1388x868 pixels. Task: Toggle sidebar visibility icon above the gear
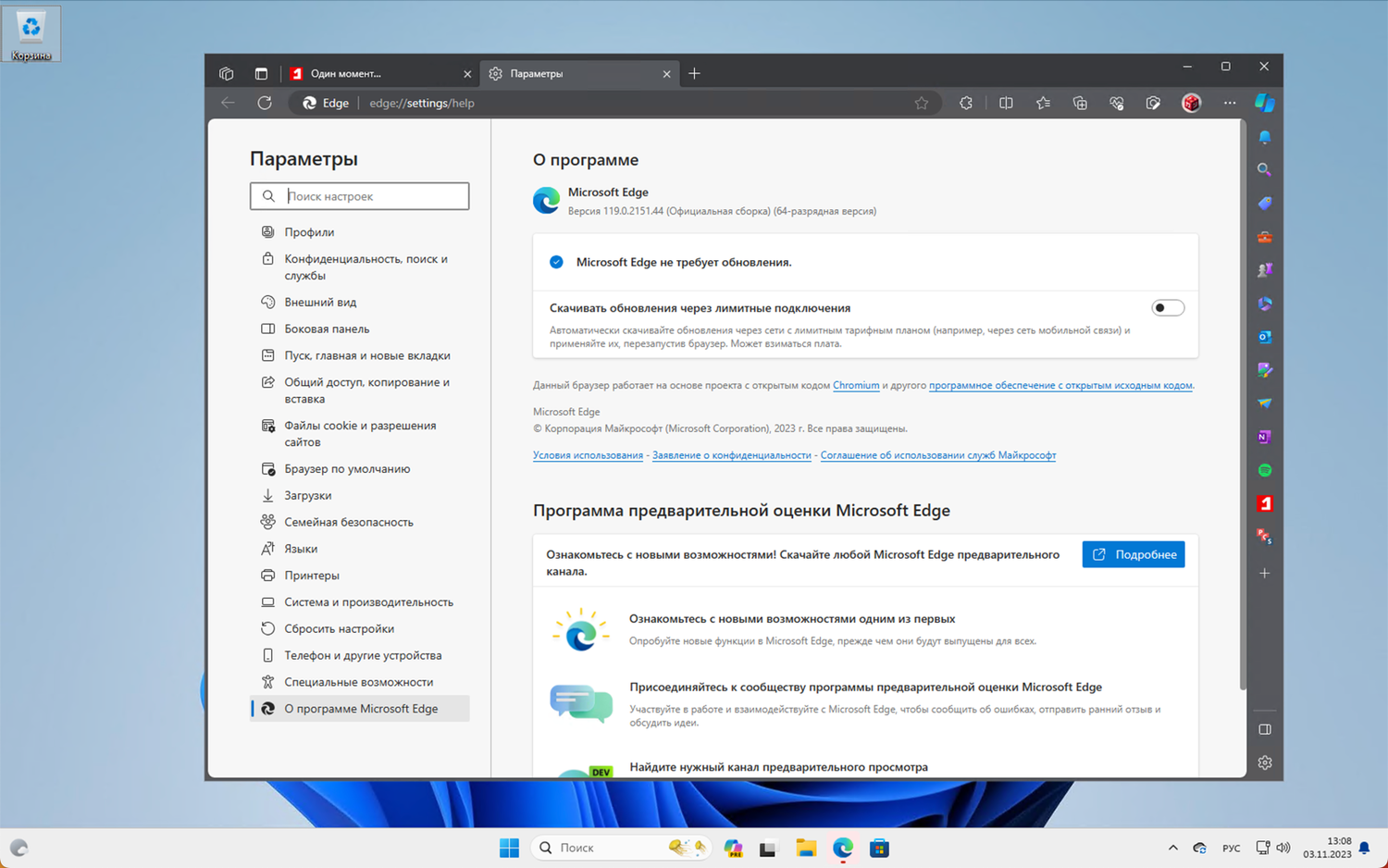(1265, 729)
